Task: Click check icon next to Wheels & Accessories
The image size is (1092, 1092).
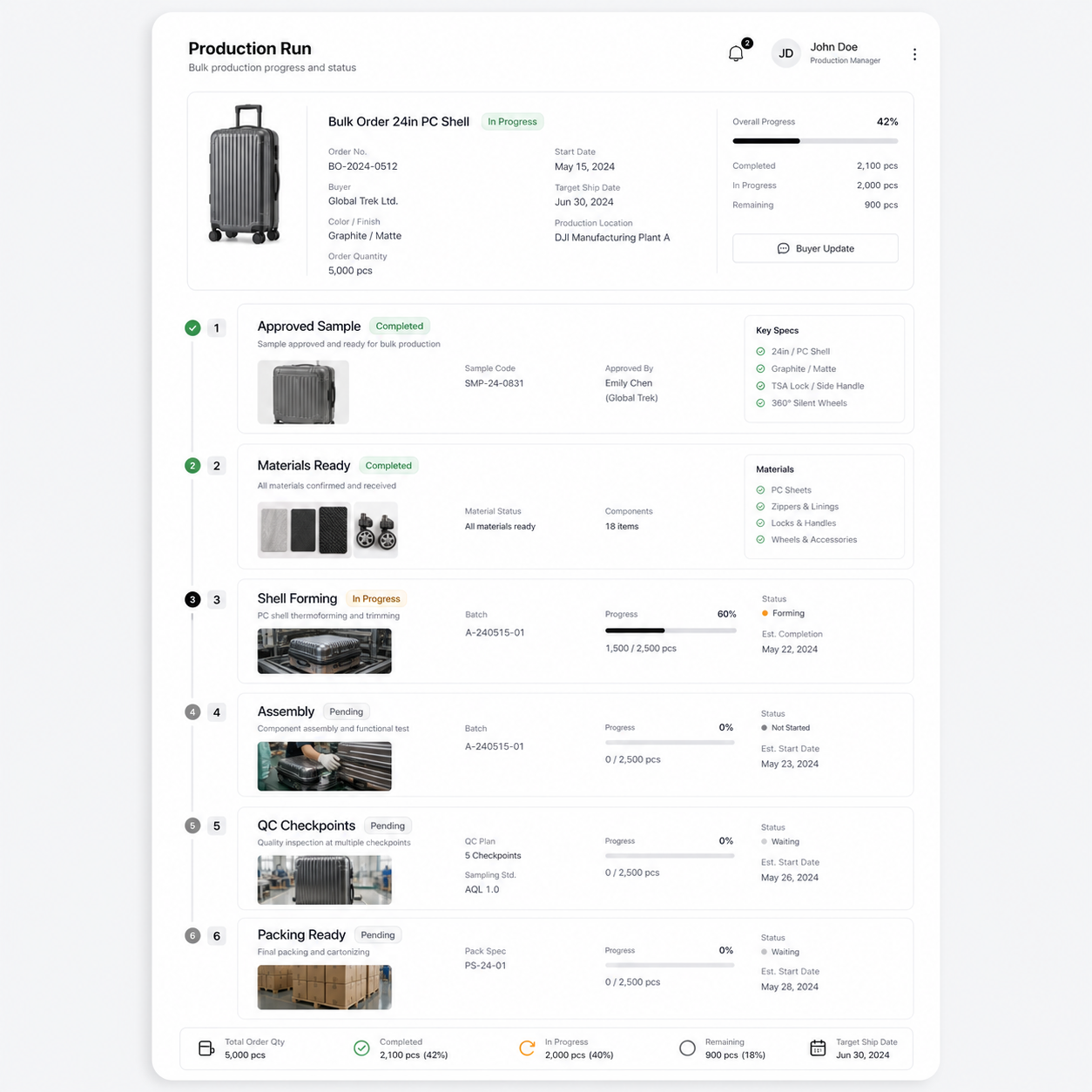Action: pyautogui.click(x=760, y=540)
